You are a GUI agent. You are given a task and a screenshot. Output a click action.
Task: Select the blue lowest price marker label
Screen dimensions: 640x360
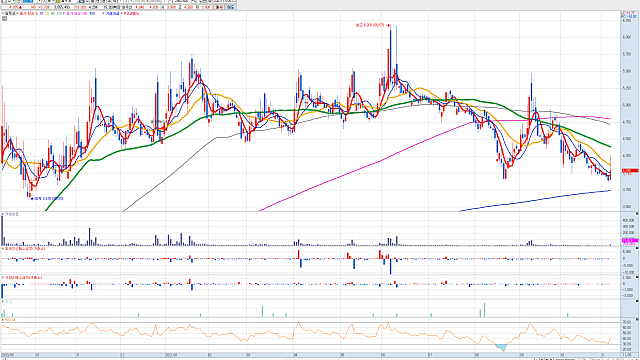48,198
